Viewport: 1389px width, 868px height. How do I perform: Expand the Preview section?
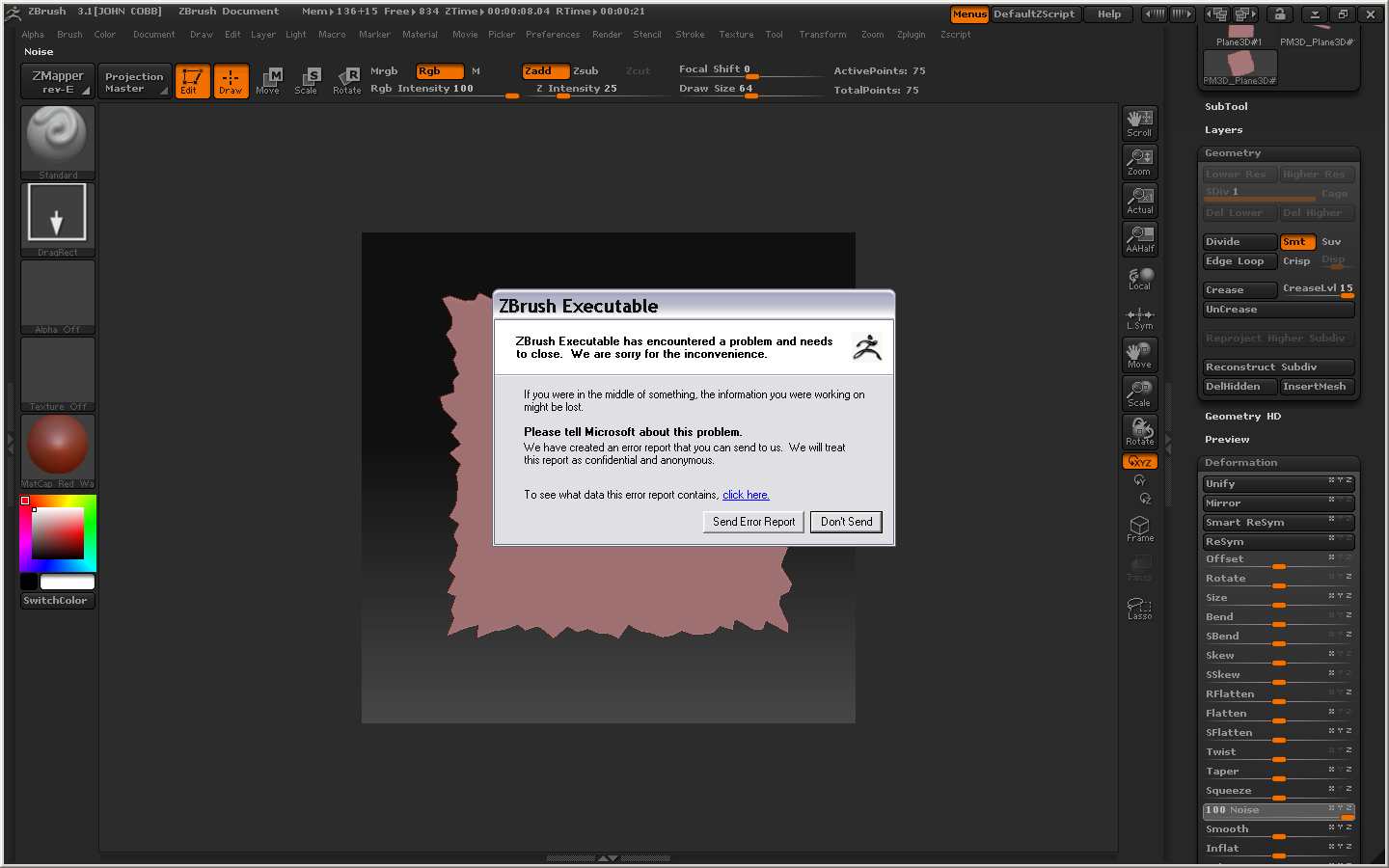click(x=1227, y=440)
